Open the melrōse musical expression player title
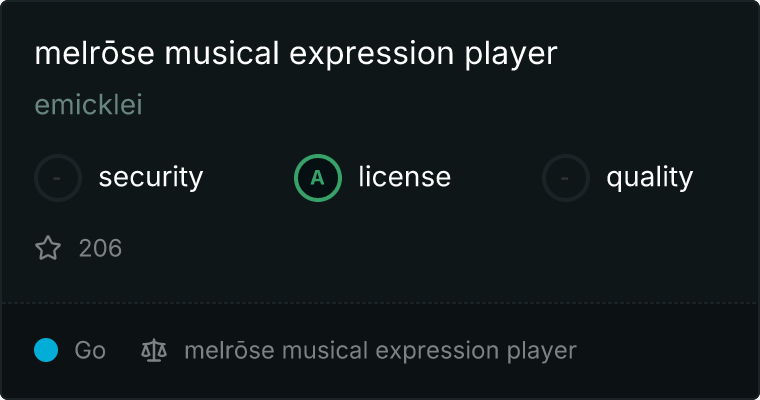Screen dimensions: 760x400 coord(295,54)
